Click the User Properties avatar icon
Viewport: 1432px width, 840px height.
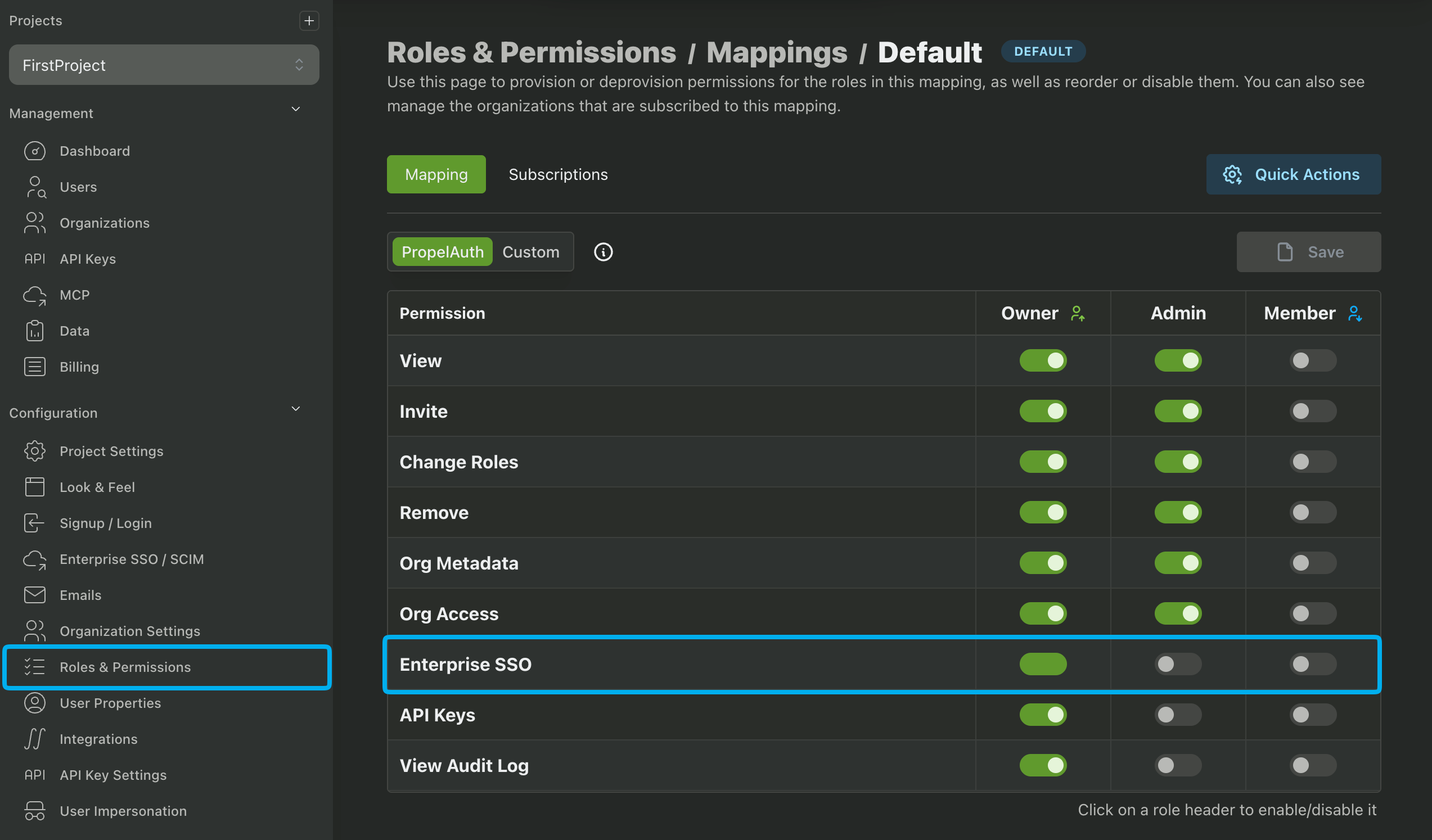pyautogui.click(x=35, y=703)
